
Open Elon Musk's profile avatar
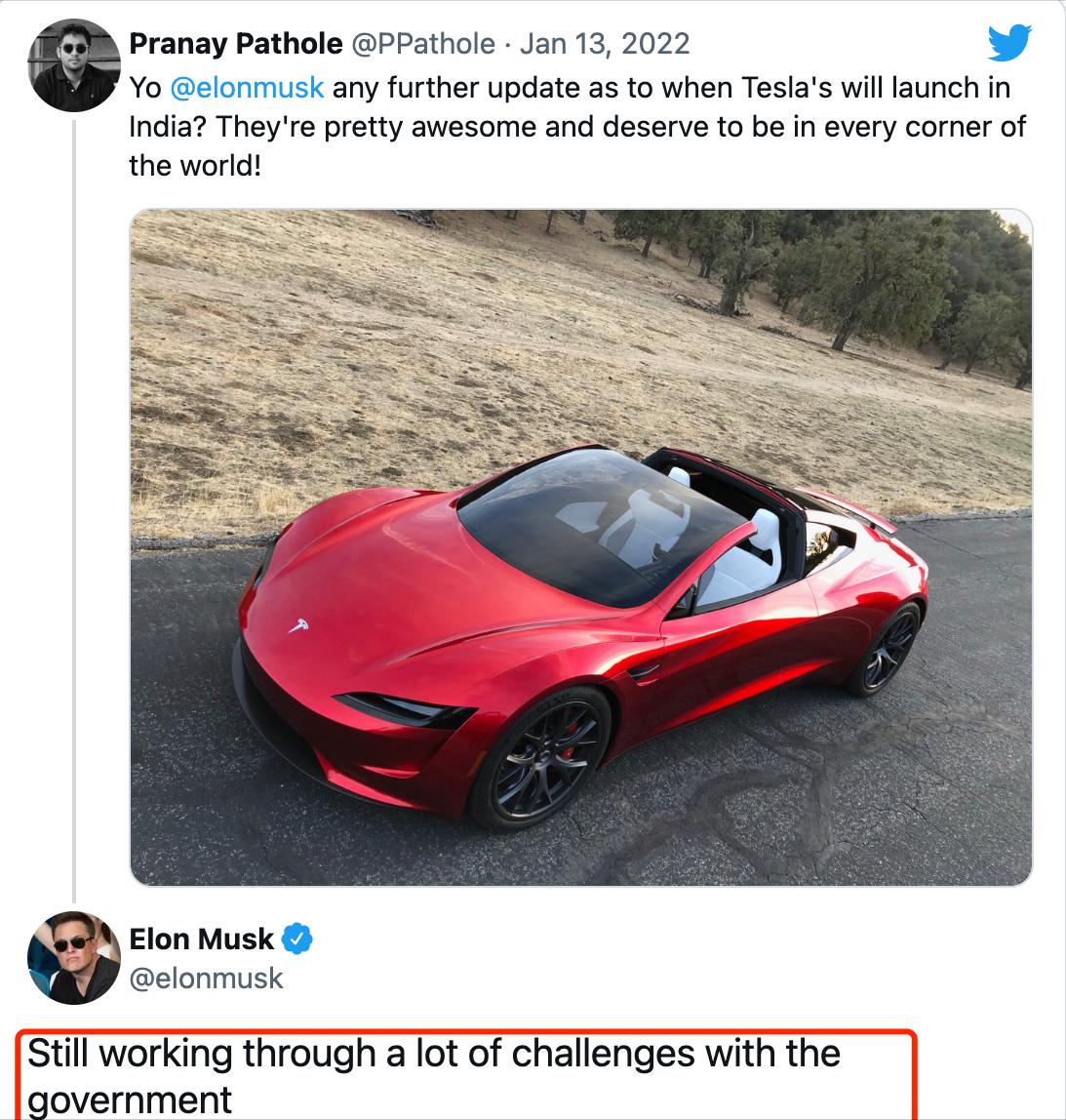tap(73, 957)
